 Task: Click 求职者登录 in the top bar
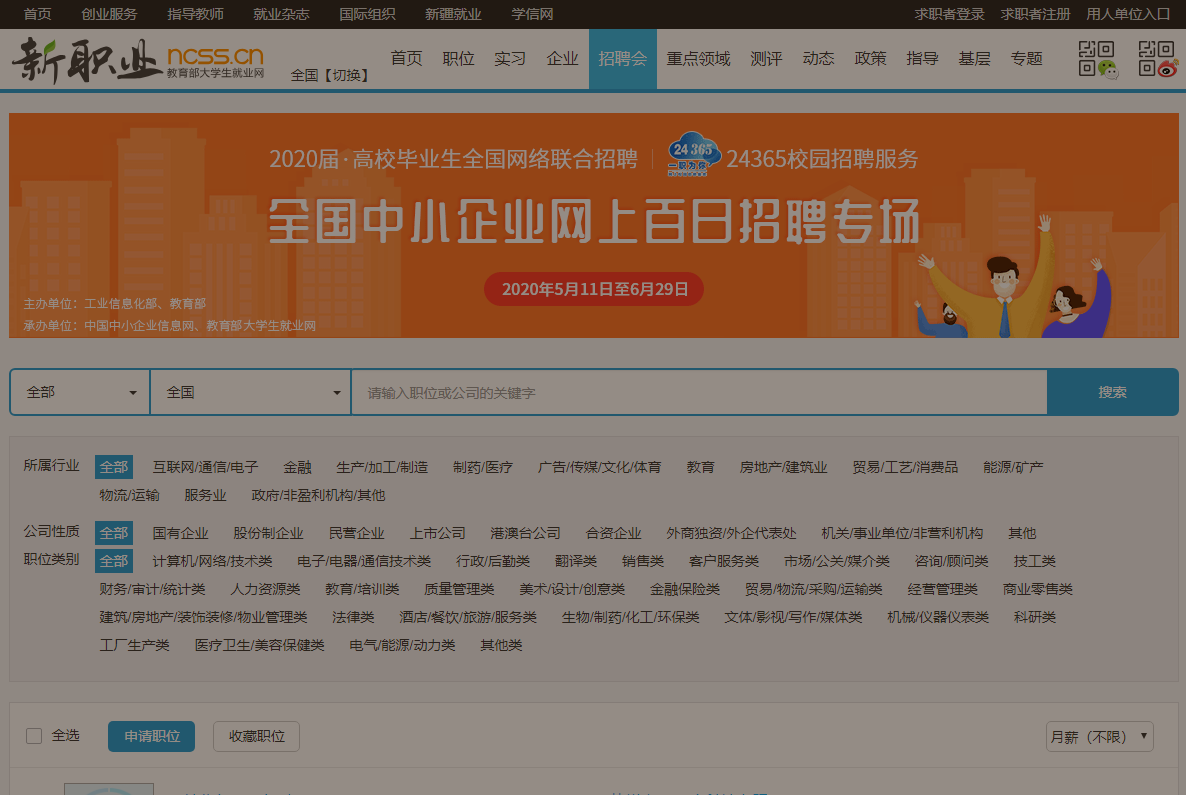[x=949, y=14]
